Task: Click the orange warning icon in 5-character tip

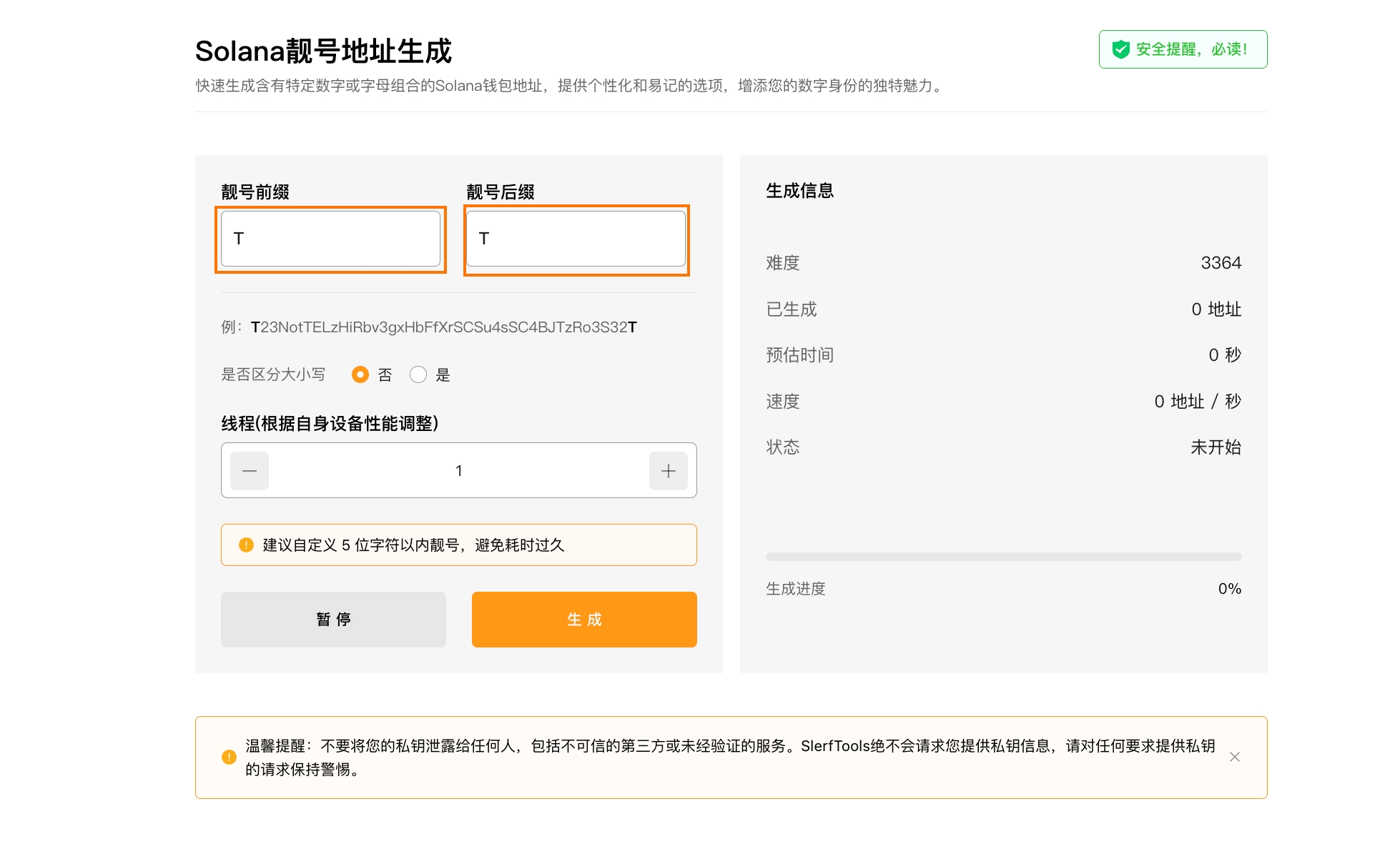Action: point(246,545)
